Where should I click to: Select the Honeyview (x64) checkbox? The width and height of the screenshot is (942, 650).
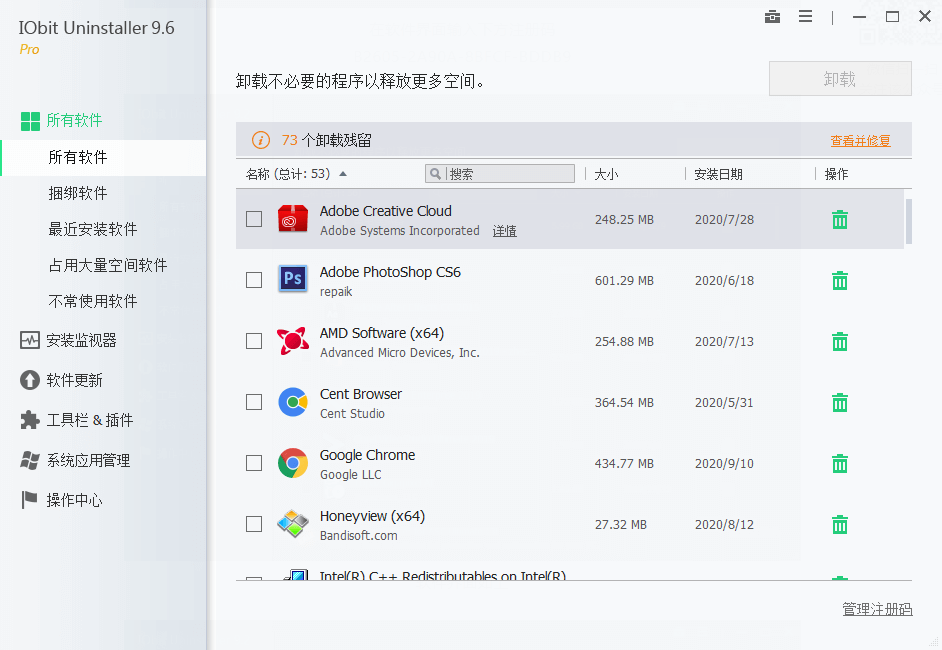click(254, 524)
